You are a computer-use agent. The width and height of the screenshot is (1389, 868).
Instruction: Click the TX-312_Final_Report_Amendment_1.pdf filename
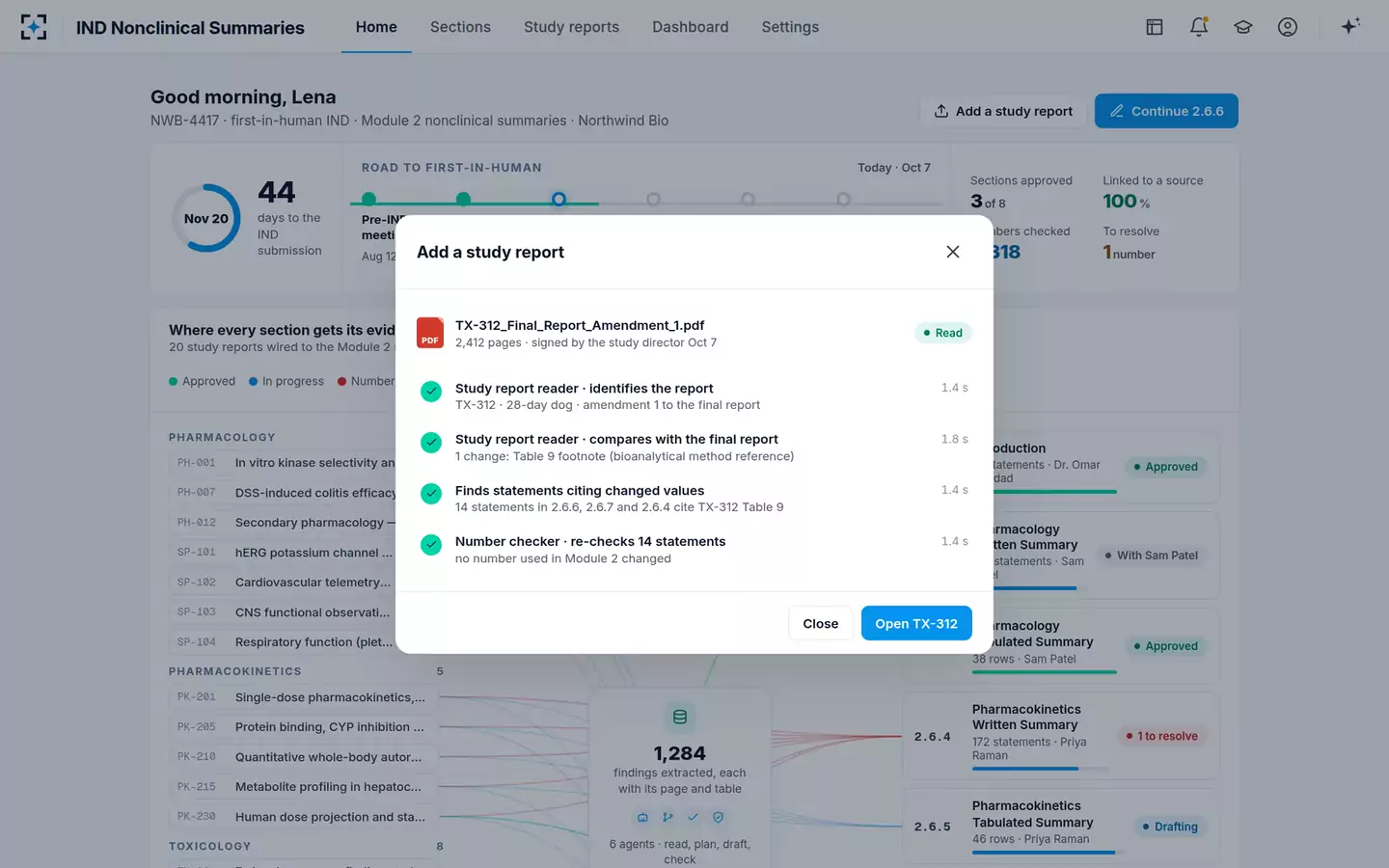point(580,325)
